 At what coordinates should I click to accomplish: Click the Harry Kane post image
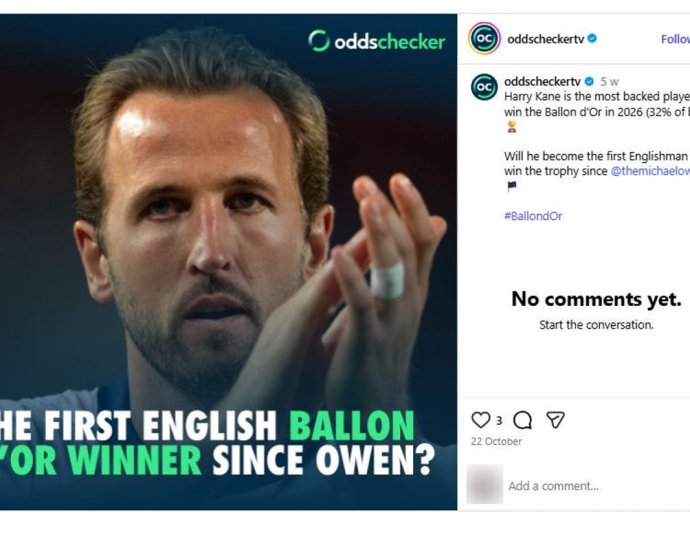(228, 262)
